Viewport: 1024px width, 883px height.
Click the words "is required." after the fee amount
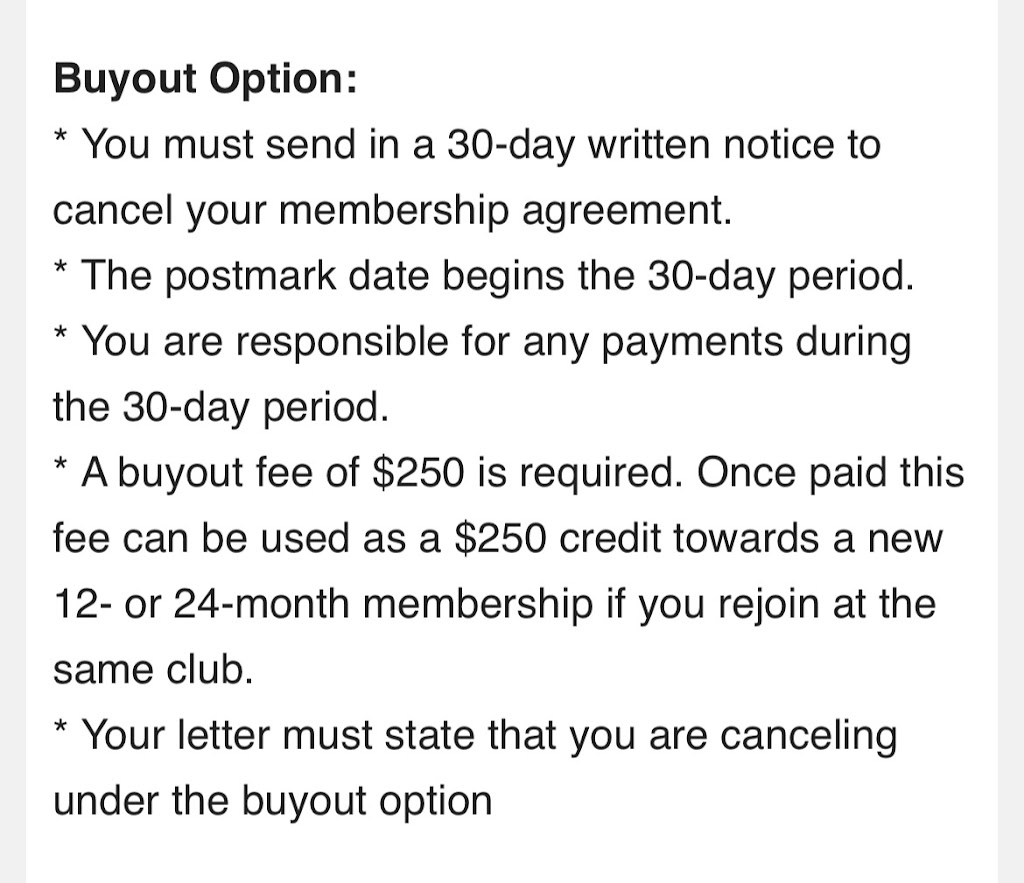(x=579, y=473)
